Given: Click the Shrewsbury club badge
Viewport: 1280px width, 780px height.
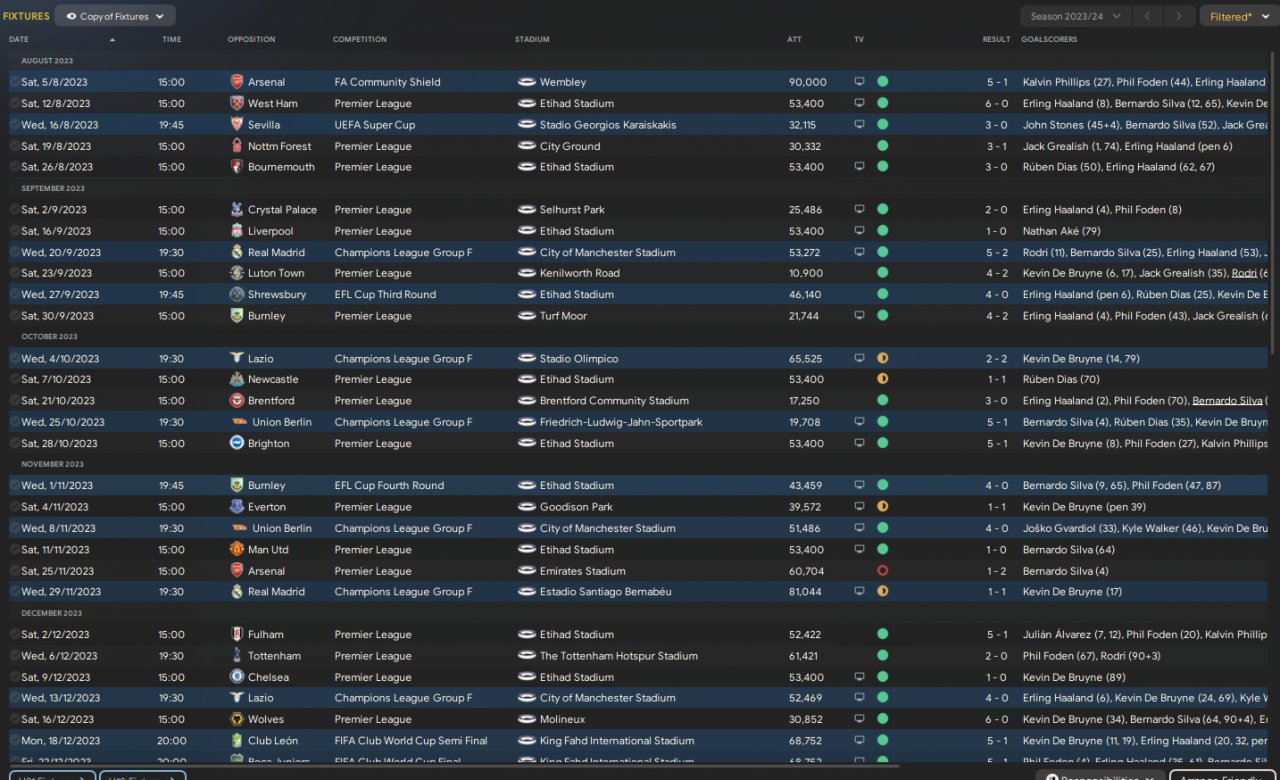Looking at the screenshot, I should tap(237, 295).
